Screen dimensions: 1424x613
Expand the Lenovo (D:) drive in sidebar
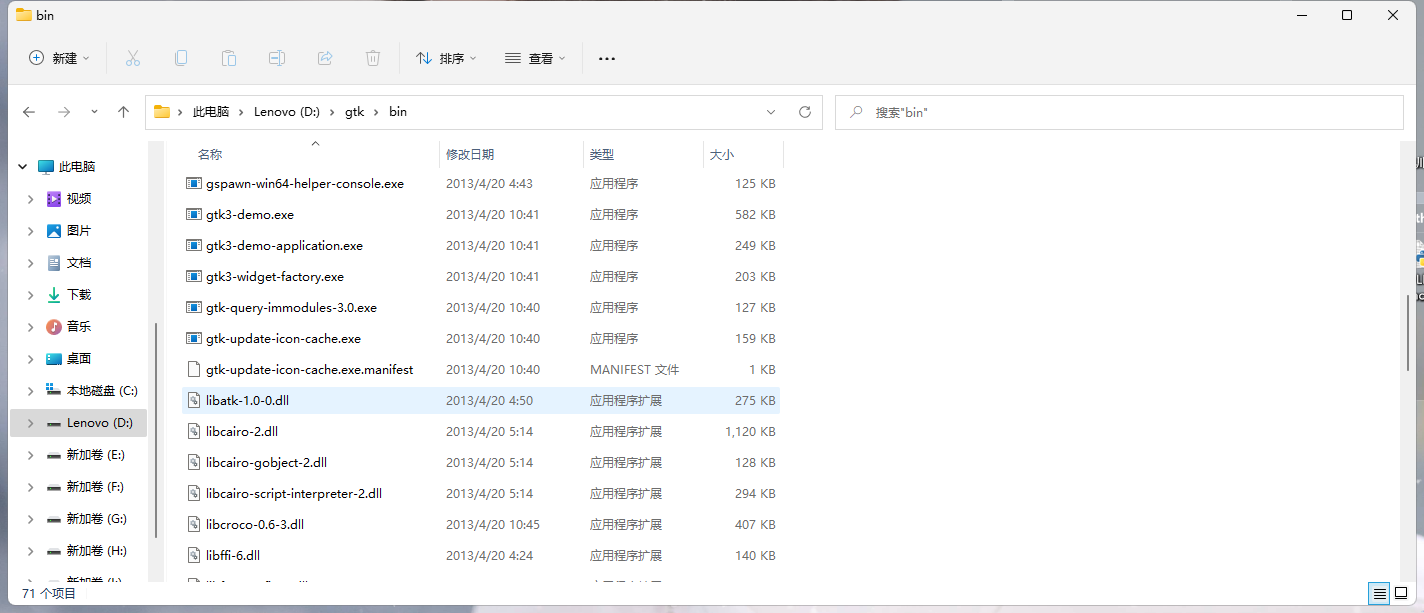tap(30, 422)
